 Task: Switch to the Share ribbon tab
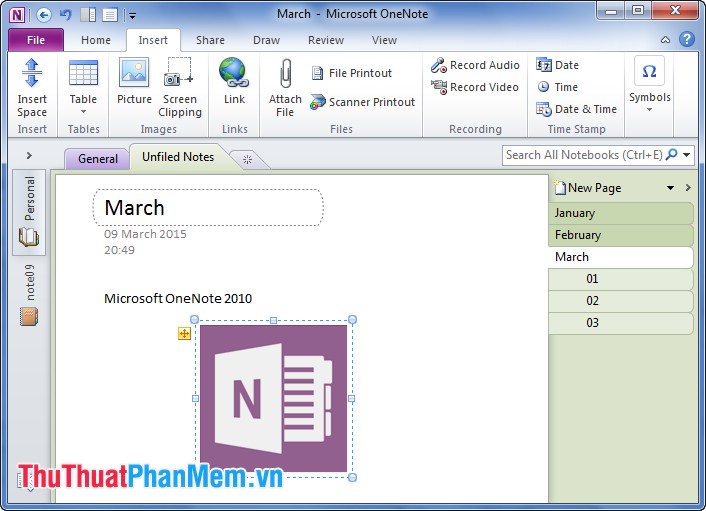(210, 40)
